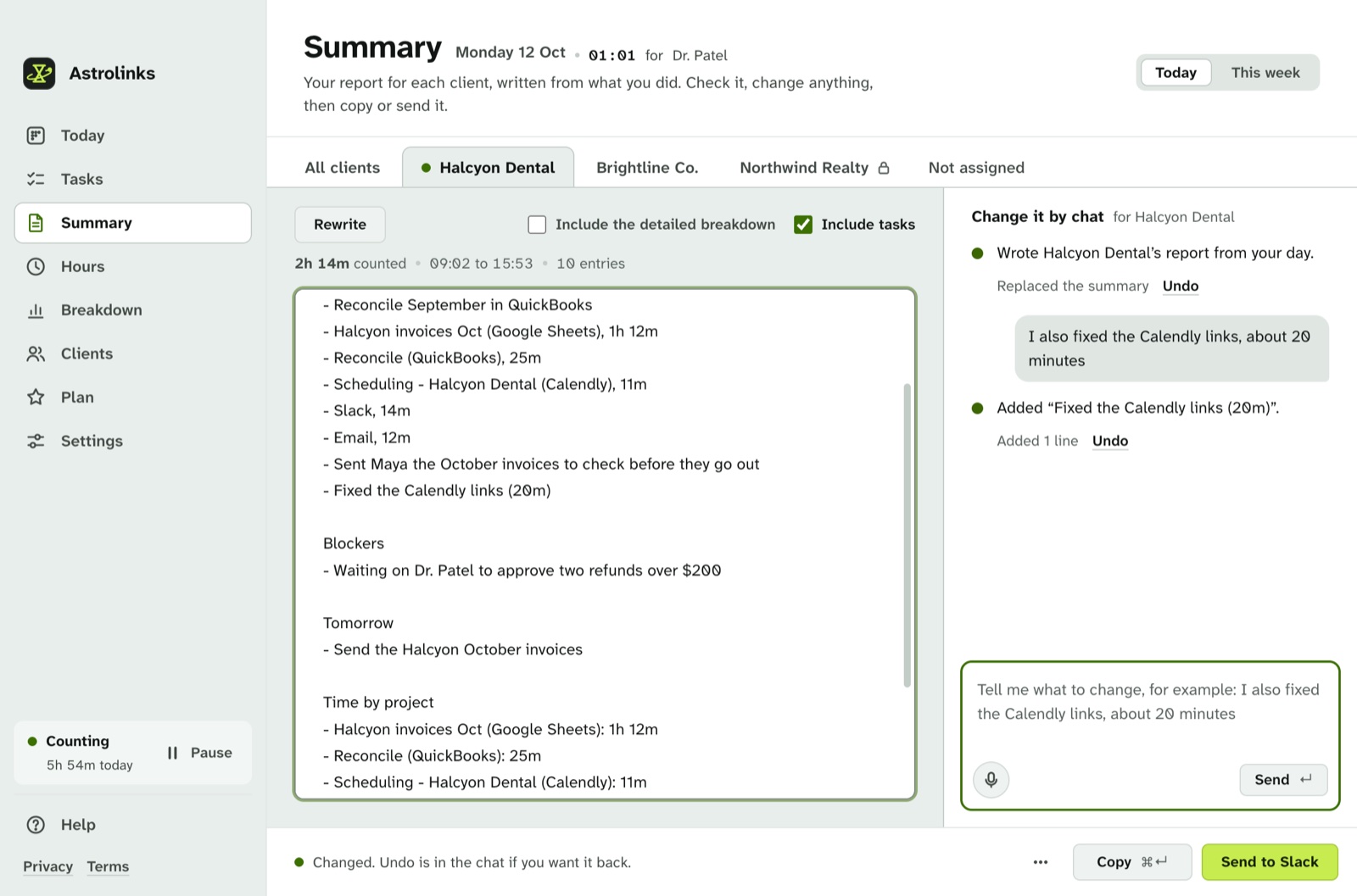Undo the Added 1 line change
This screenshot has width=1357, height=896.
1110,441
